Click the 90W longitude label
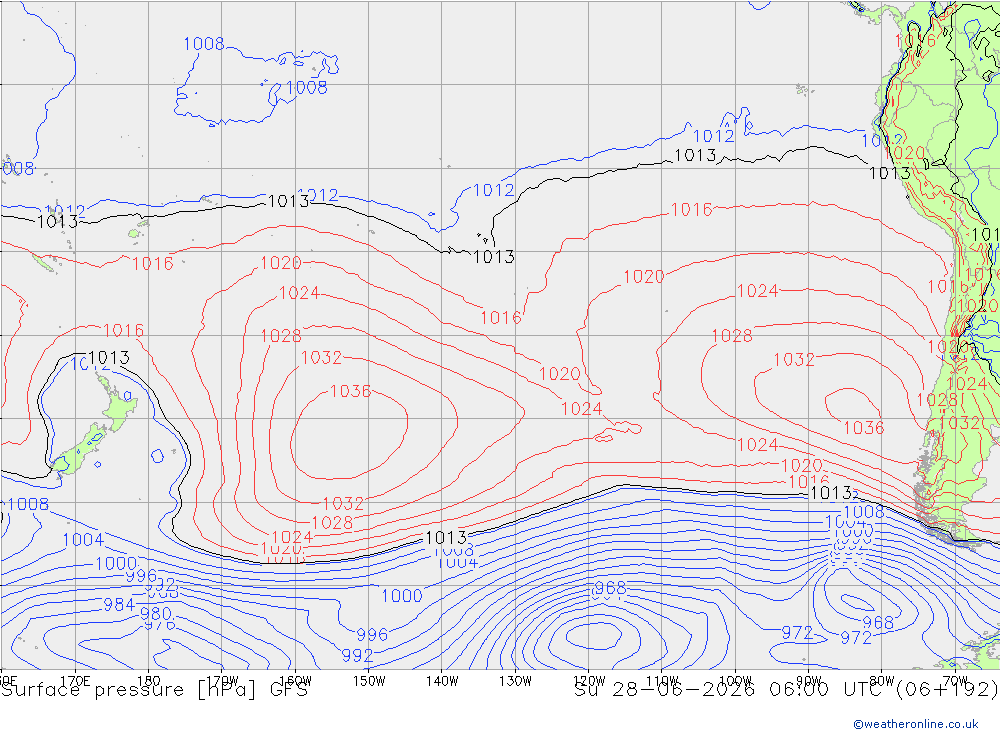The image size is (1000, 733). pos(809,681)
